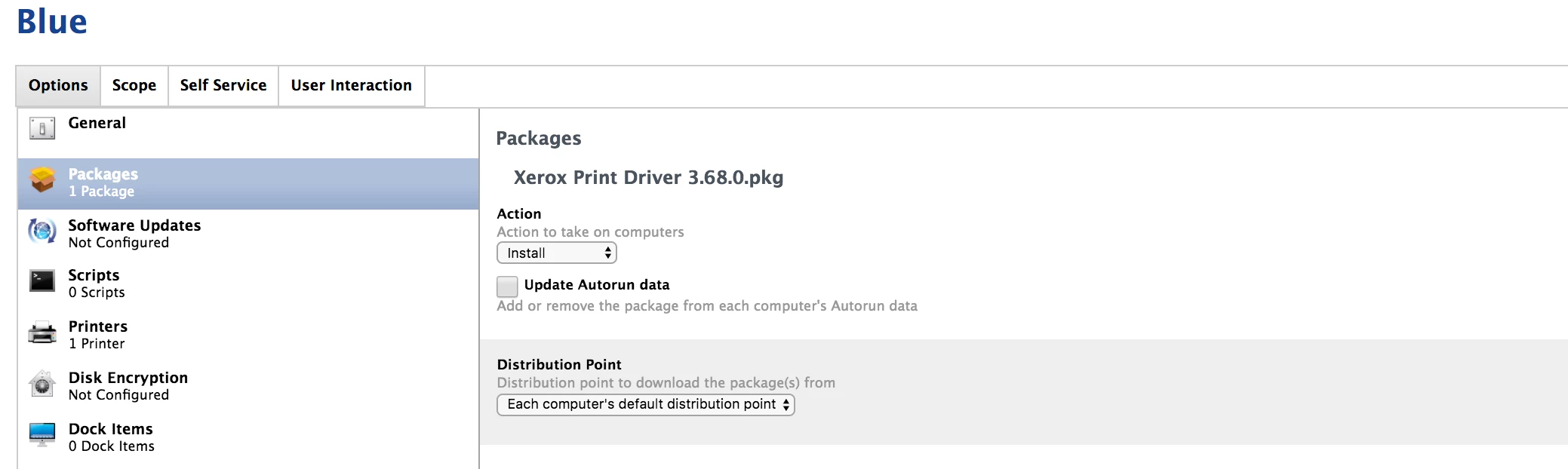Click the Printers printer icon
Screen dimensions: 1568x469
point(42,333)
